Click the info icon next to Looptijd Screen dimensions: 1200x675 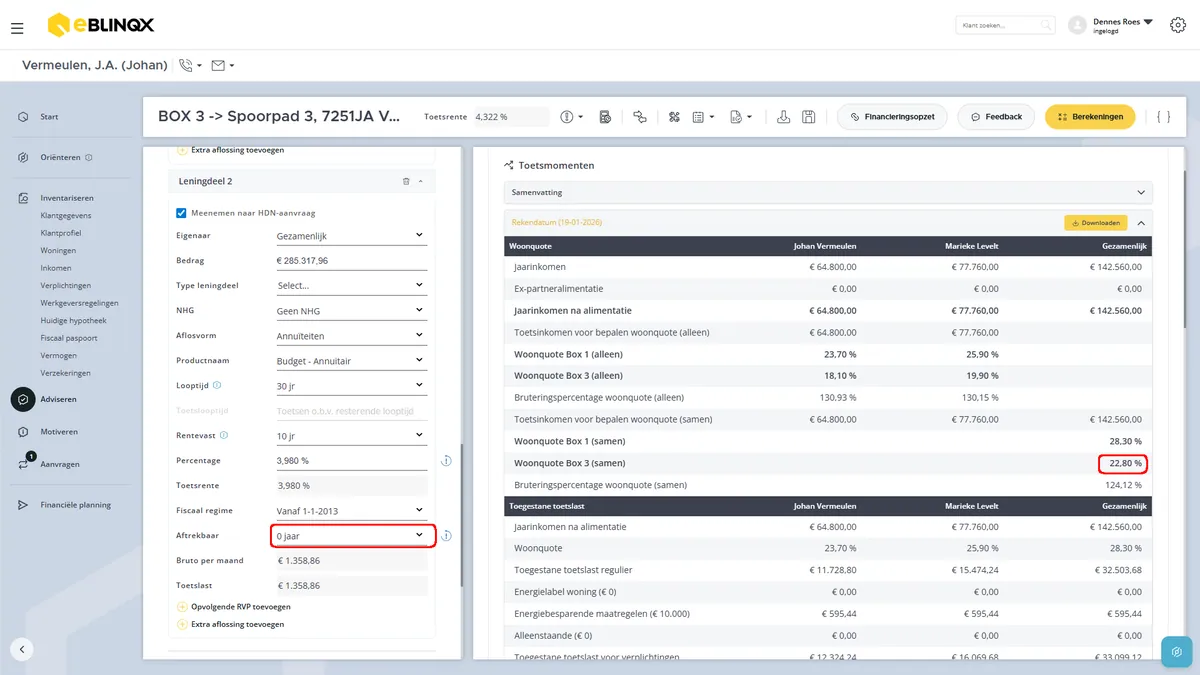[x=217, y=384]
